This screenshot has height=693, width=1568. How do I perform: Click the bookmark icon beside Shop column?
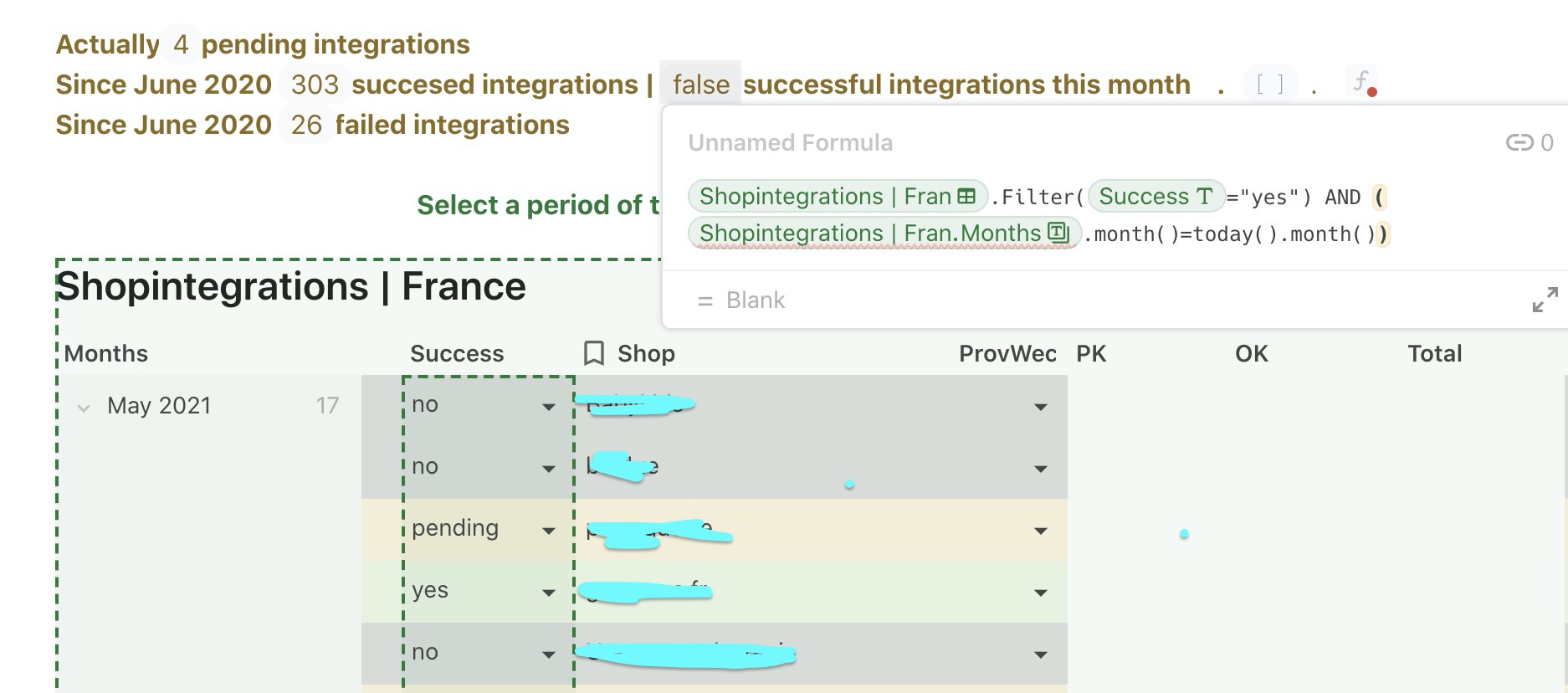594,353
